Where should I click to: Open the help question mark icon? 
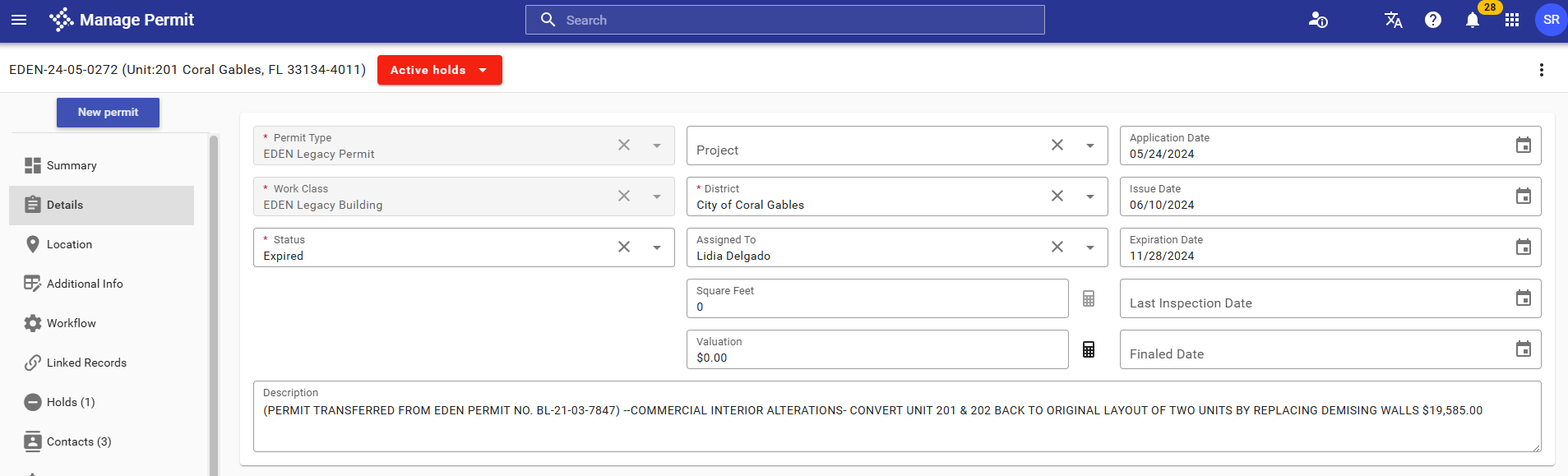tap(1432, 20)
